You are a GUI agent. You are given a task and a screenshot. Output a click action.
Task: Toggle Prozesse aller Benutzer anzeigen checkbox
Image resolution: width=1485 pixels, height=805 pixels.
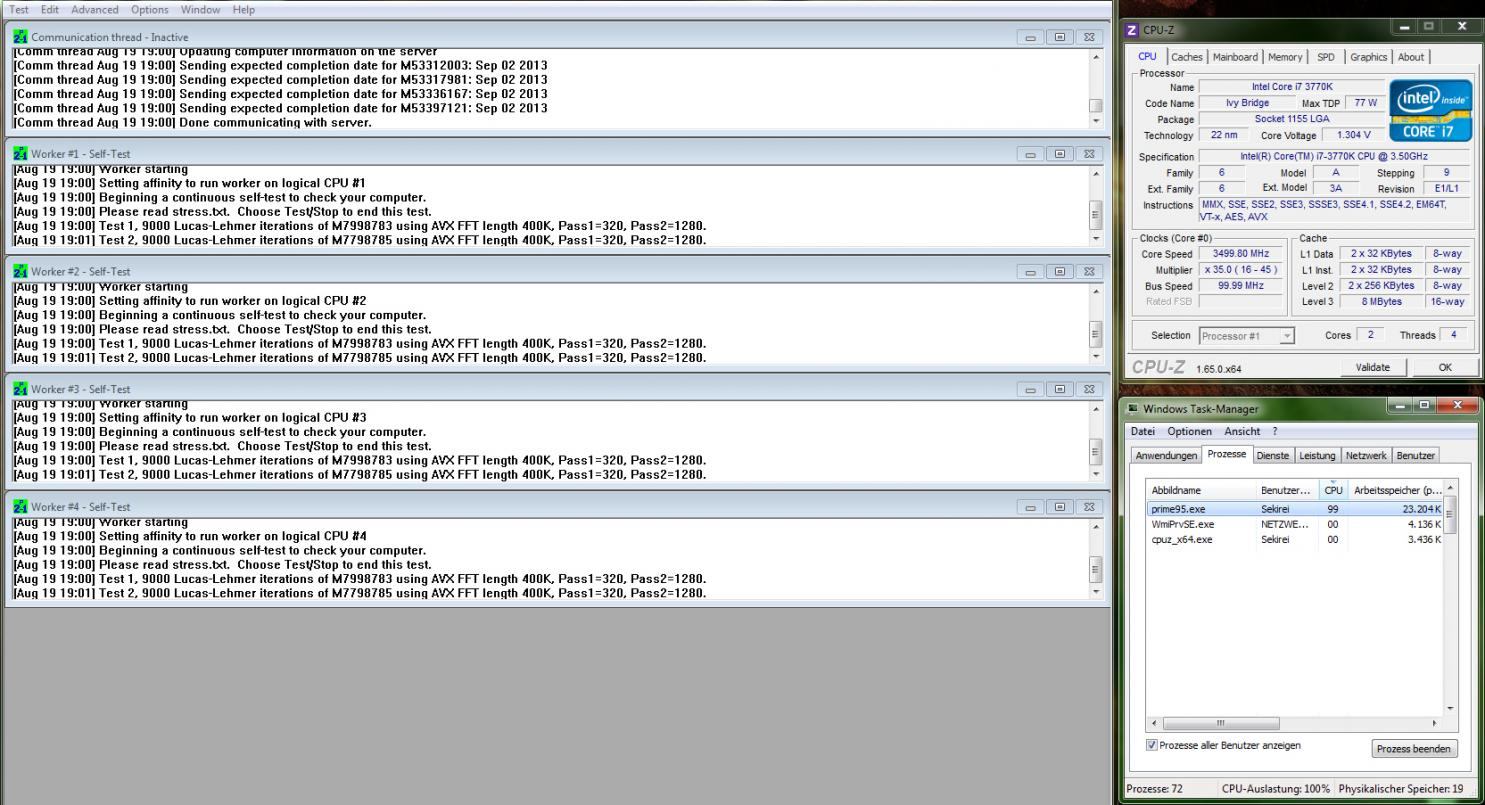tap(1152, 745)
